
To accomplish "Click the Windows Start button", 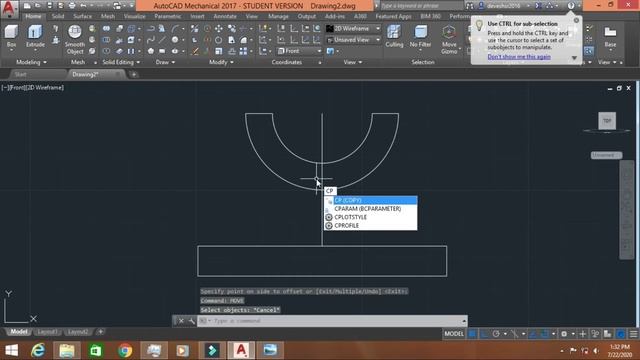I will tap(11, 351).
